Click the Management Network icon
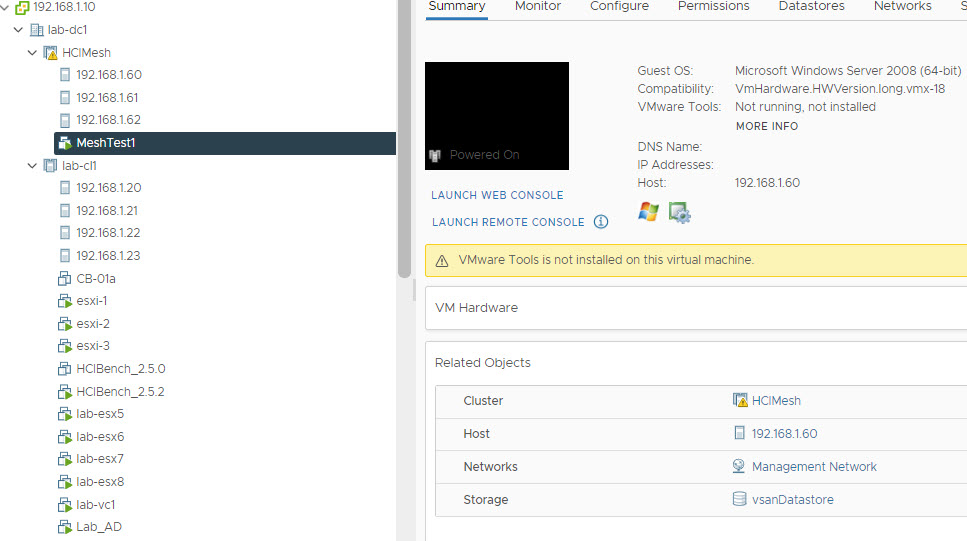967x541 pixels. 740,467
